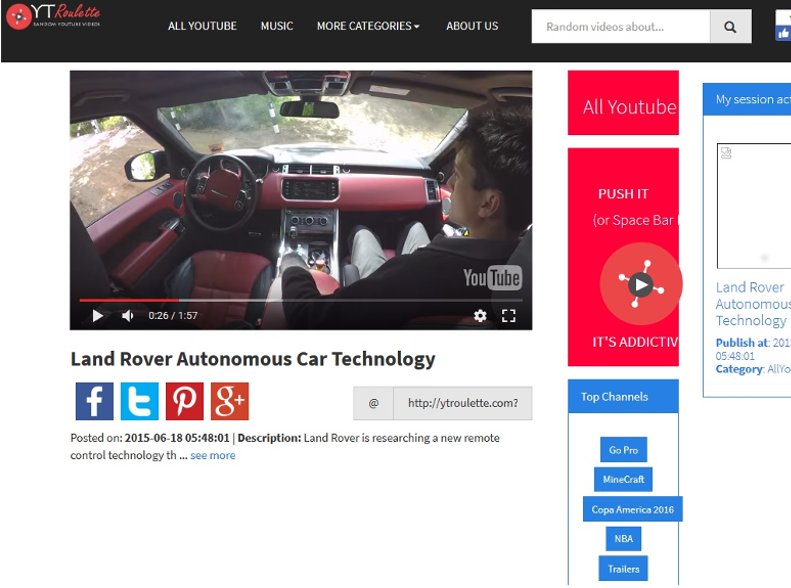Open the NBA channel
The image size is (791, 588).
(x=624, y=539)
